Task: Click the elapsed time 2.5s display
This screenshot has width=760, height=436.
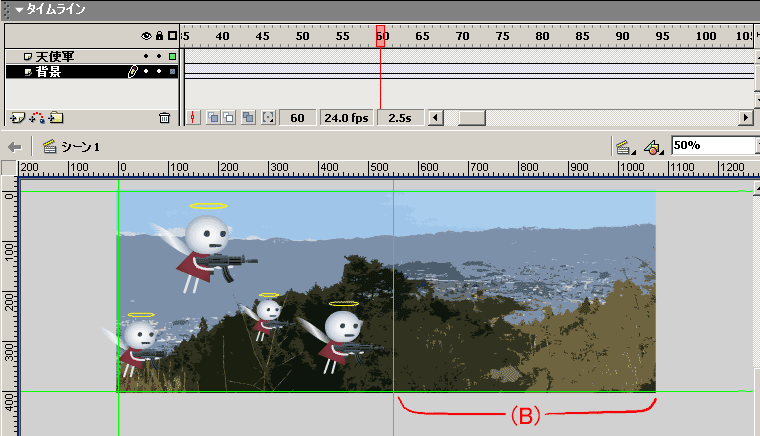Action: tap(400, 118)
